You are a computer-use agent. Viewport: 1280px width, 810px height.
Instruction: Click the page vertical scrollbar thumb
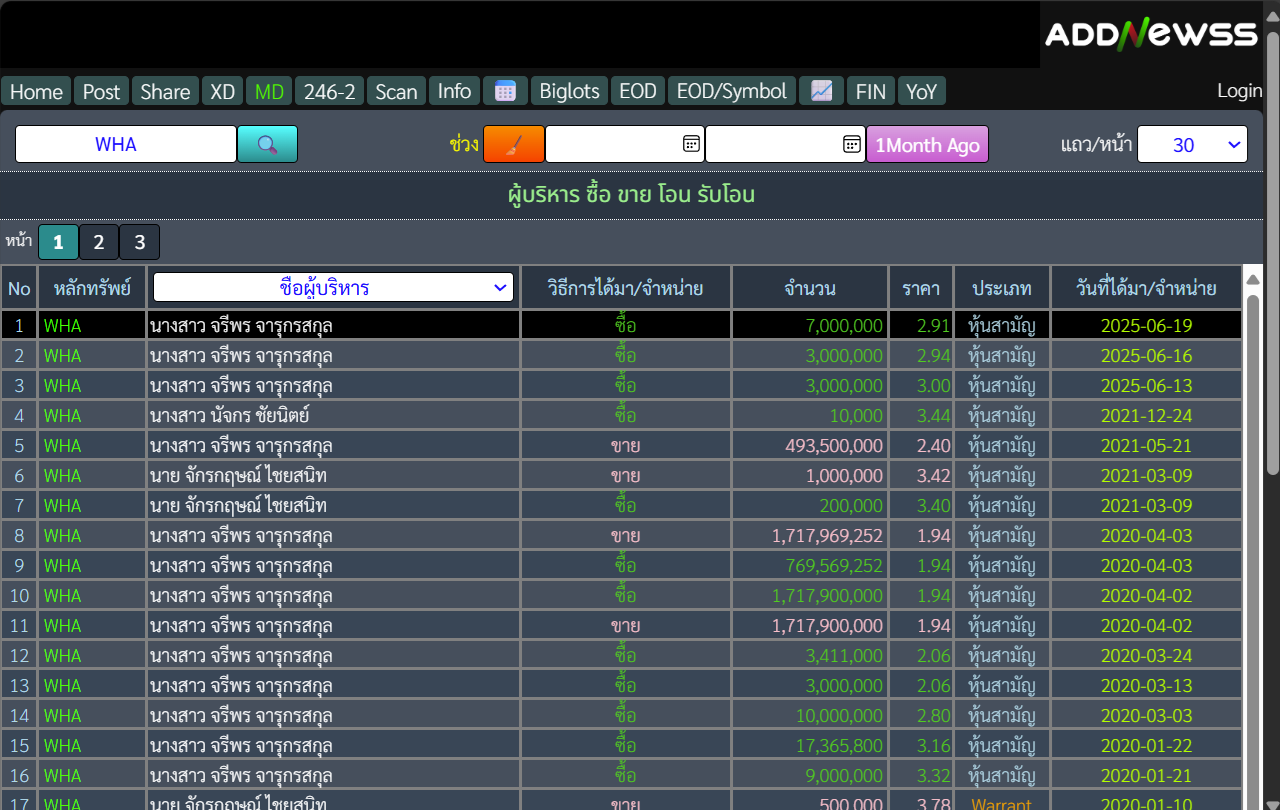pos(1272,252)
